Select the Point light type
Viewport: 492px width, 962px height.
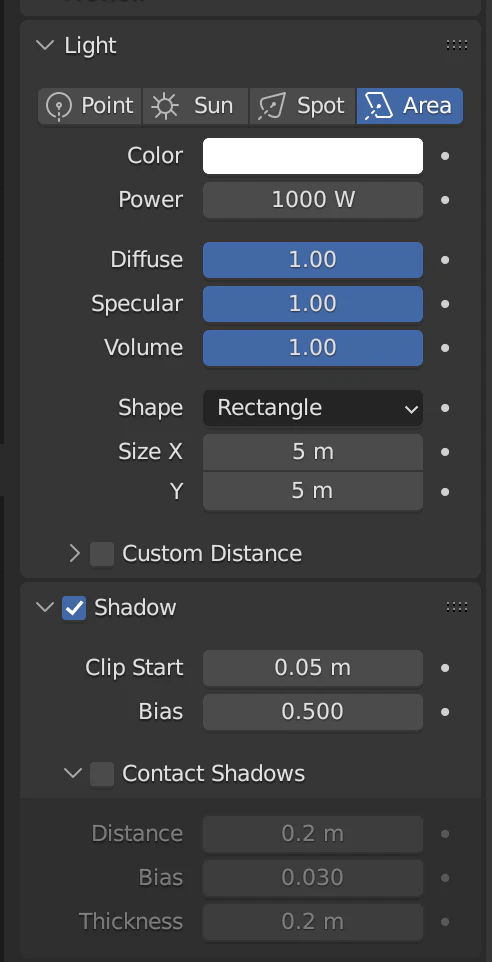[90, 106]
